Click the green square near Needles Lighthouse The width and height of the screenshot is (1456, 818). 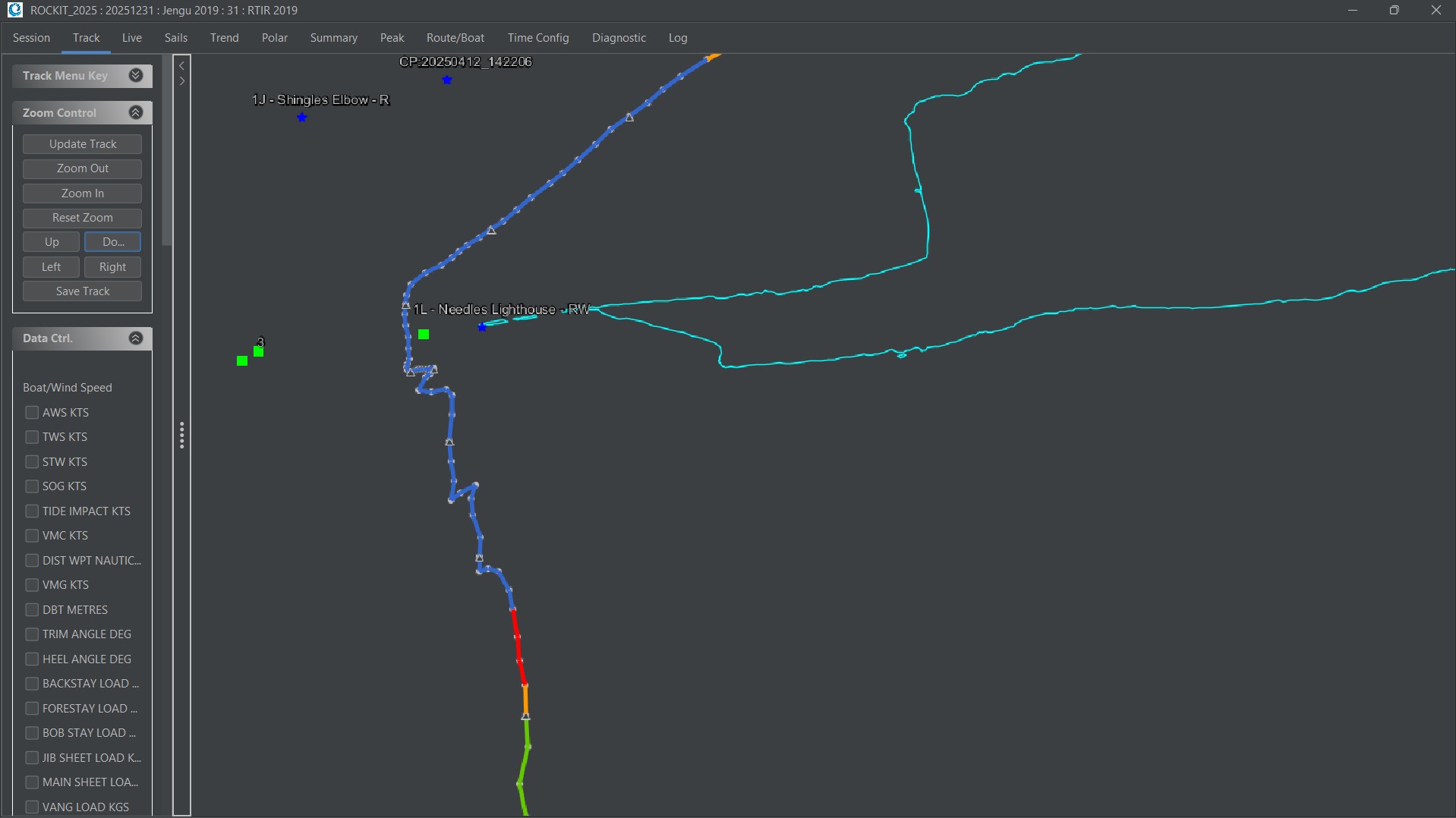[x=424, y=334]
